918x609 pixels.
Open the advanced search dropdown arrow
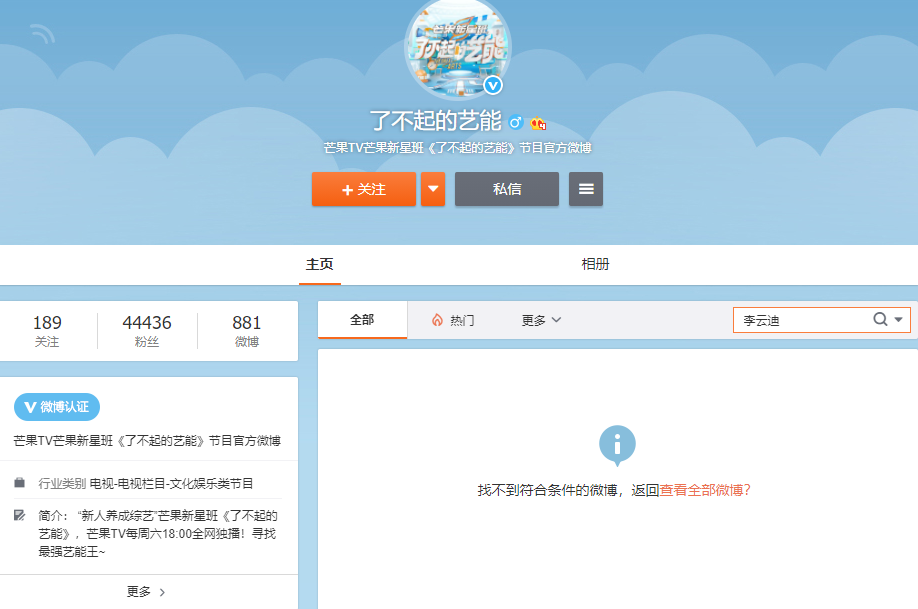[899, 320]
